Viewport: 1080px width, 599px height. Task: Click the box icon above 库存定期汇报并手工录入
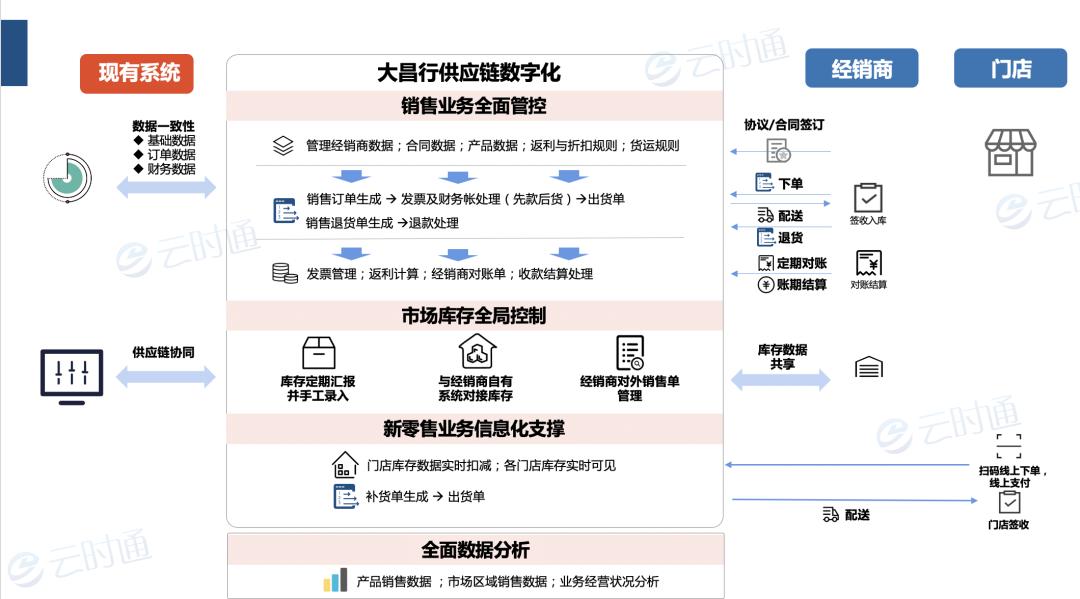(316, 352)
